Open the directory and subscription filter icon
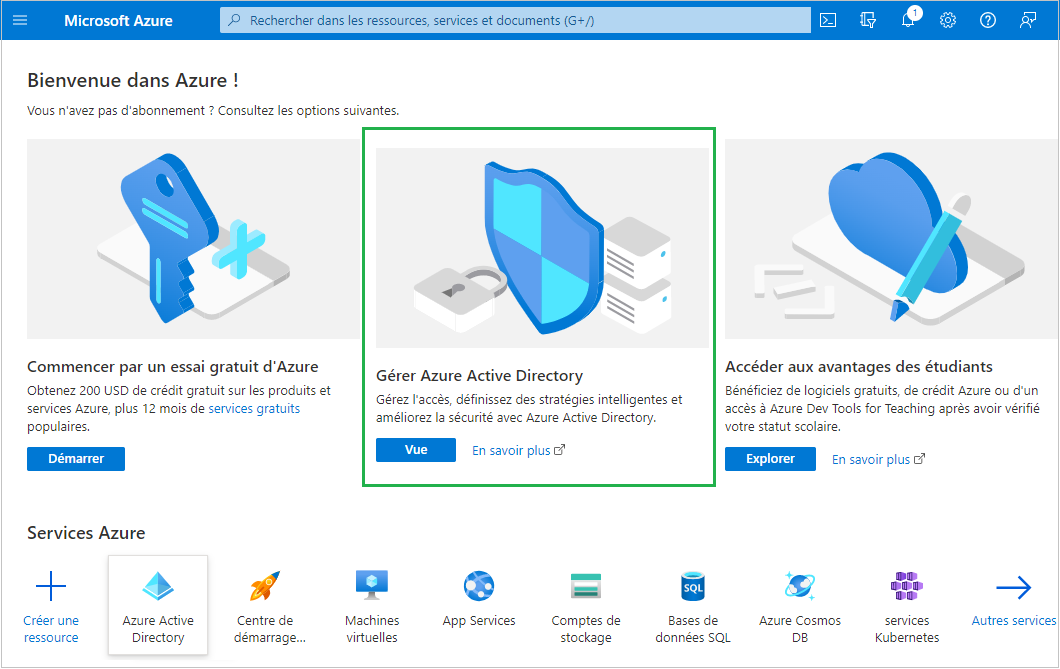The width and height of the screenshot is (1060, 669). [x=868, y=20]
